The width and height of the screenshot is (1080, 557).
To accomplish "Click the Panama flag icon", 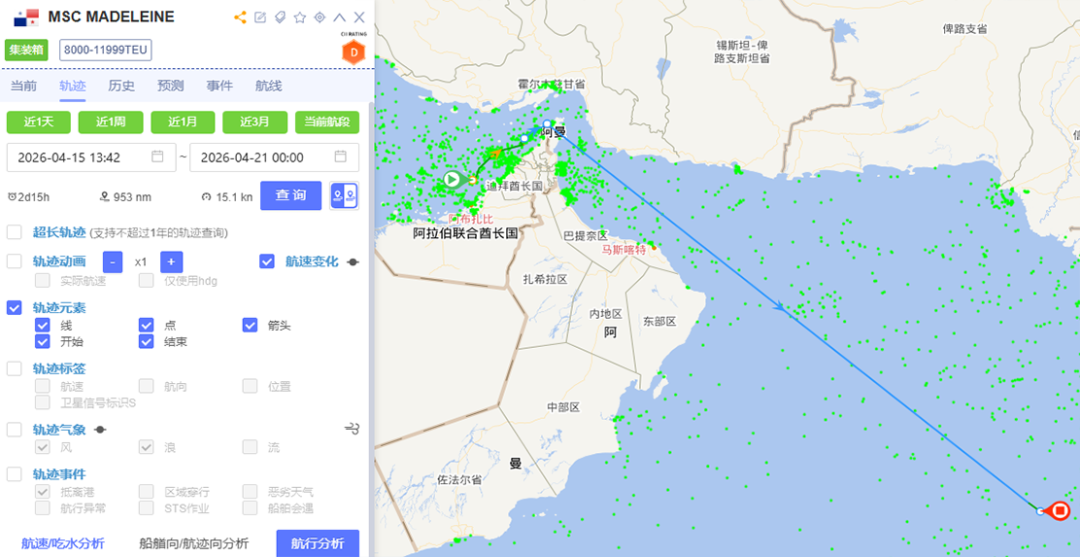I will point(26,17).
